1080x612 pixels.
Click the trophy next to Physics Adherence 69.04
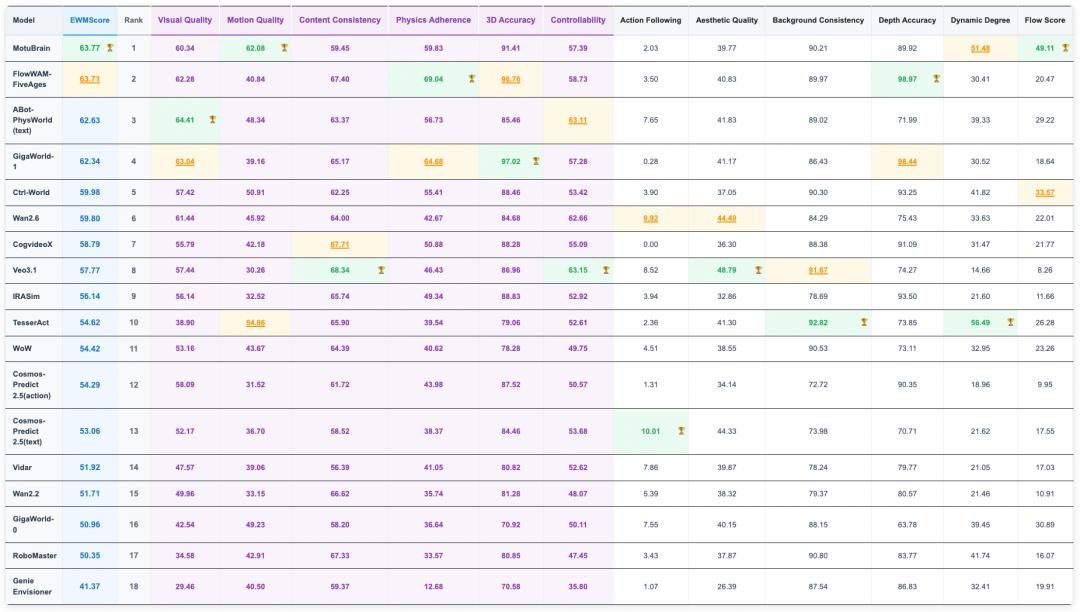pyautogui.click(x=471, y=78)
